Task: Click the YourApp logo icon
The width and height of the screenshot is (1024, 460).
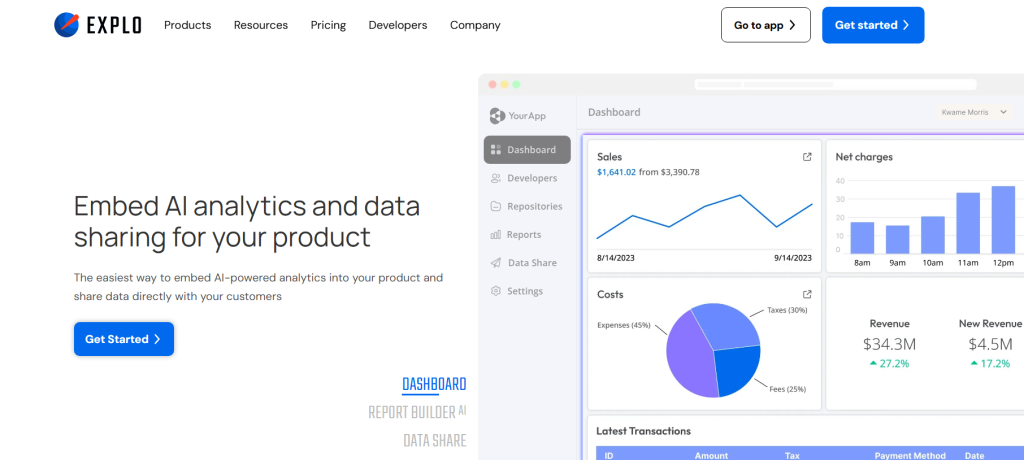Action: (497, 115)
